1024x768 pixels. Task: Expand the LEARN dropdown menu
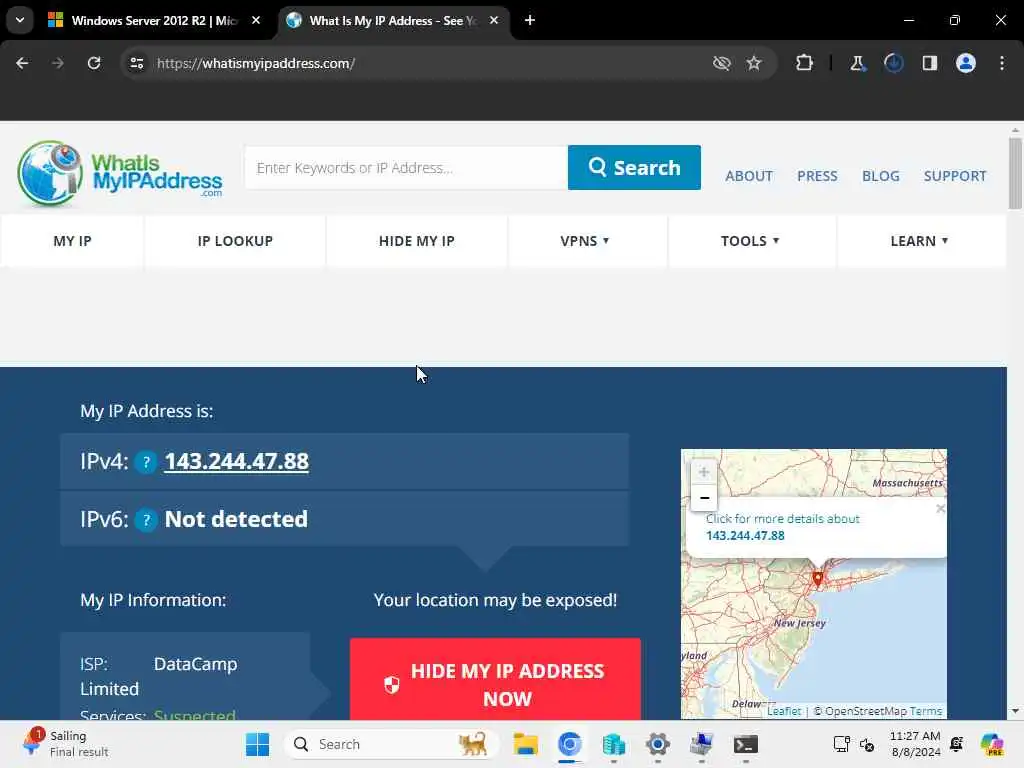[920, 241]
